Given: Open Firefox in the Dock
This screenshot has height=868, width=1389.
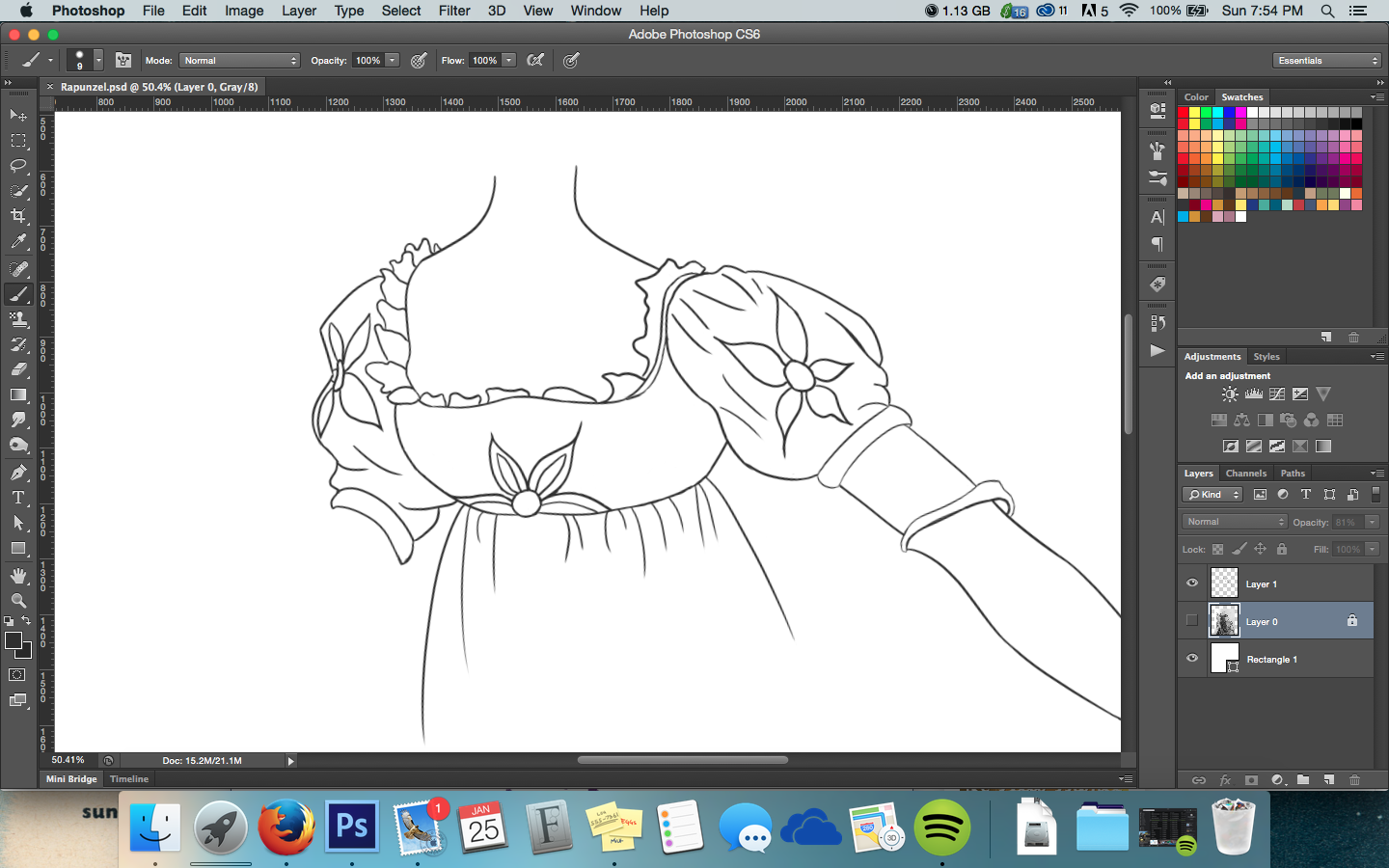Looking at the screenshot, I should click(x=286, y=827).
